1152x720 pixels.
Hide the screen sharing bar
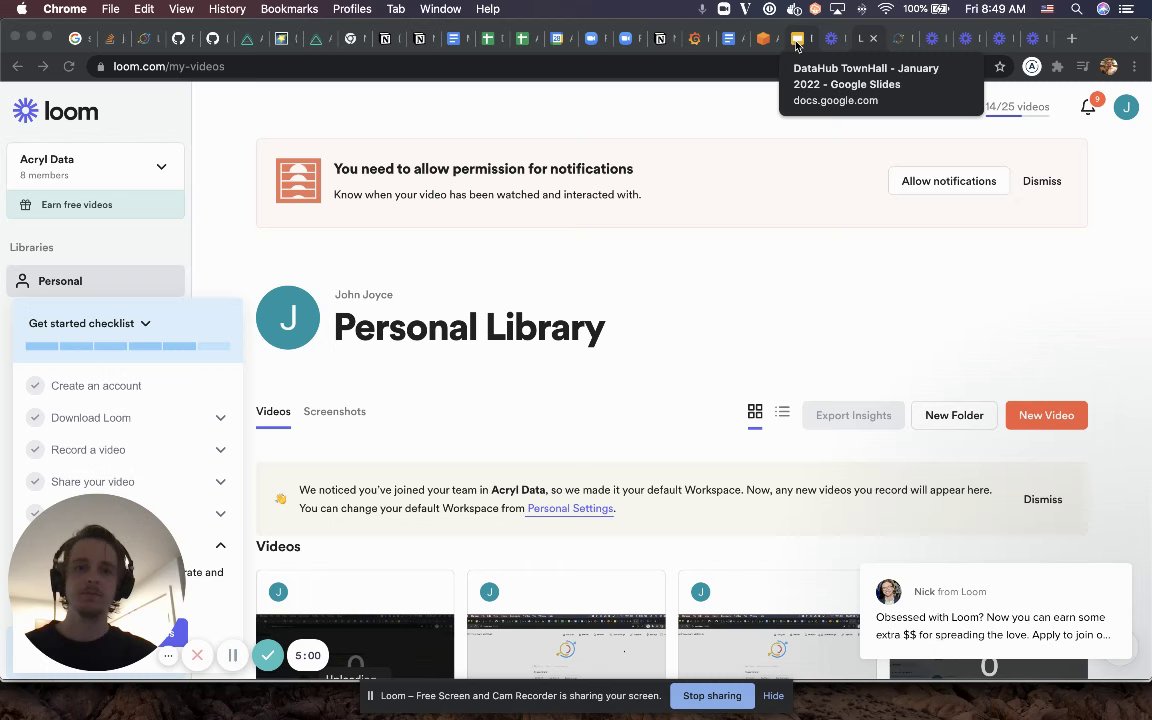click(773, 696)
